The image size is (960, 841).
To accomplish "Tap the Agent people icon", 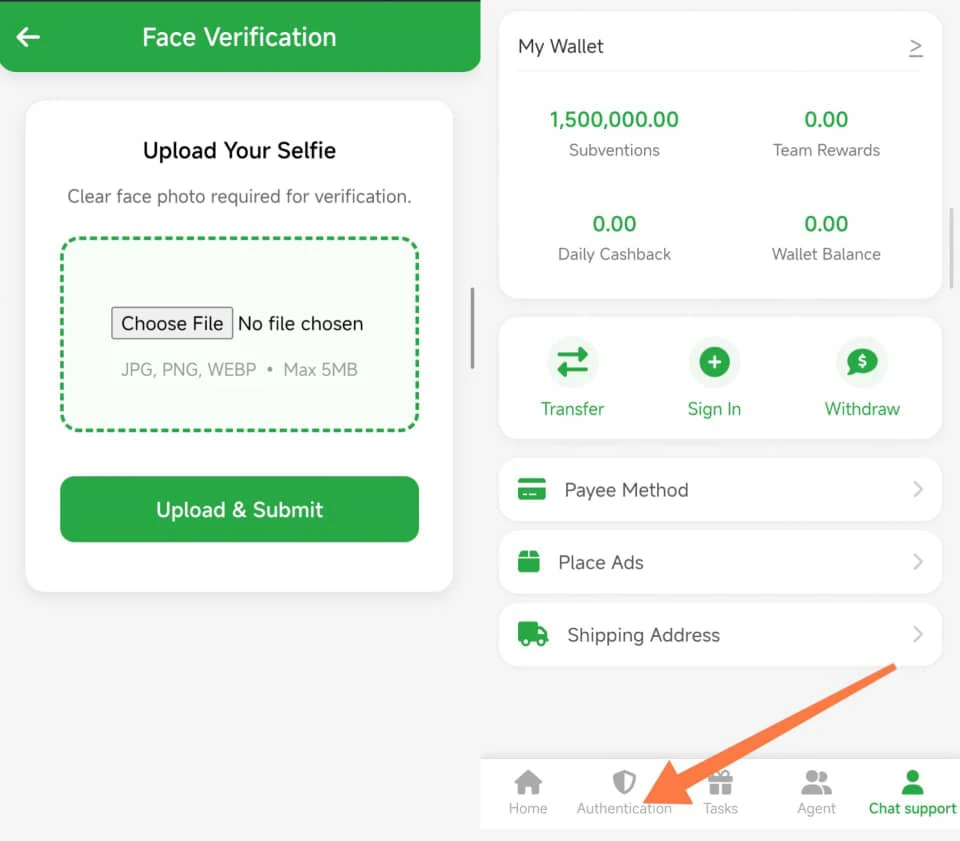I will tap(815, 780).
